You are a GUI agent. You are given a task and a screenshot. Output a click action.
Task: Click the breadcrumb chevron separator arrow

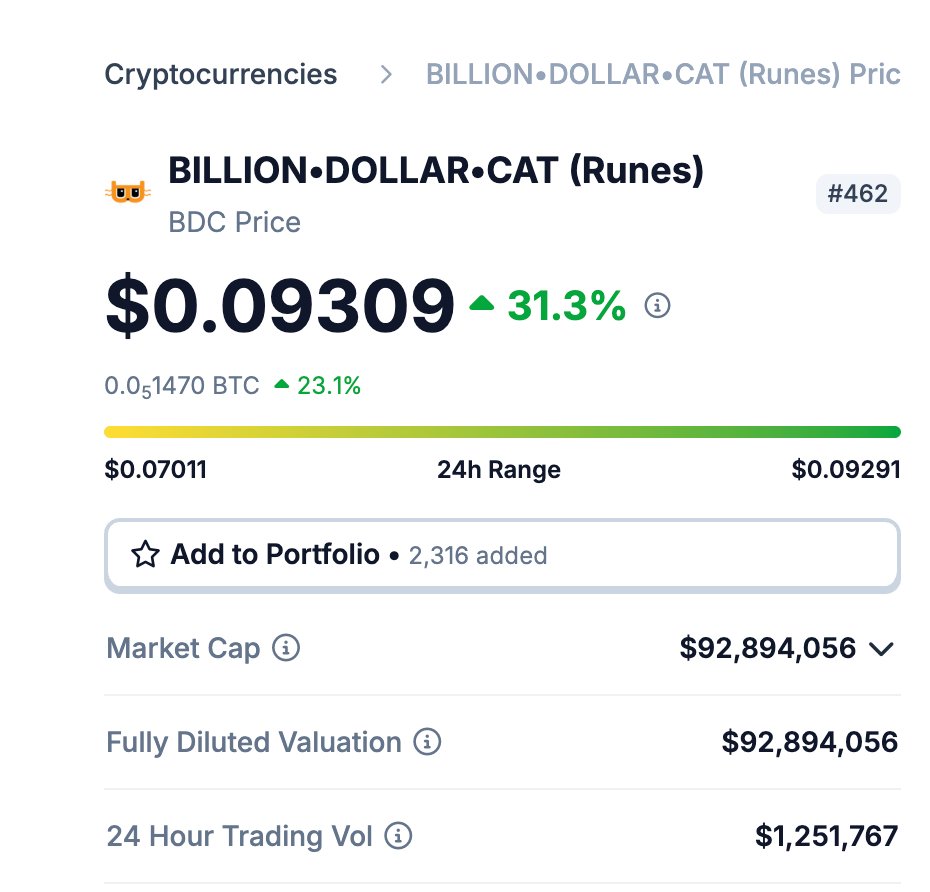[x=386, y=75]
